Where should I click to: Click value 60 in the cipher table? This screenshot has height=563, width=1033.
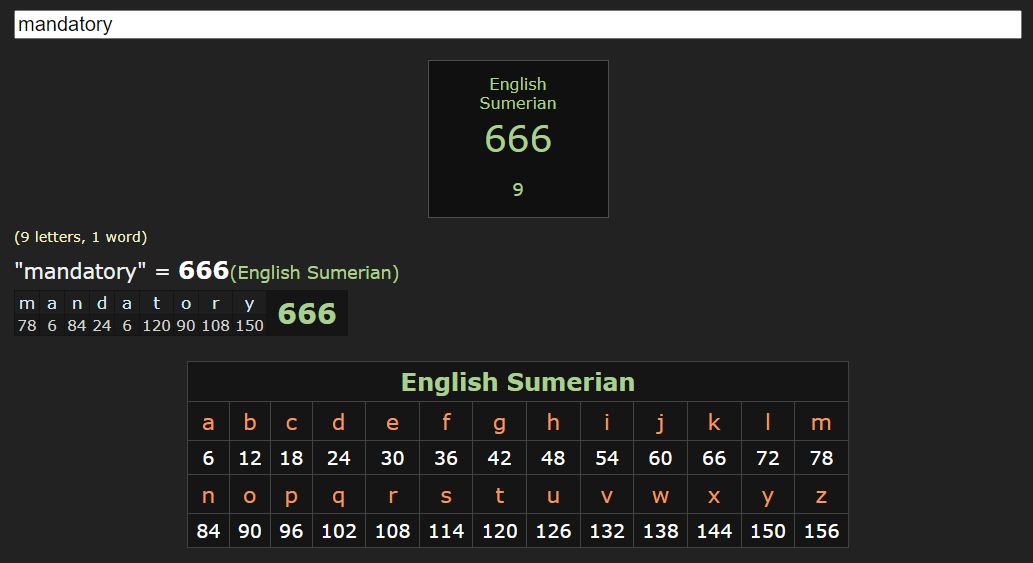click(x=660, y=458)
